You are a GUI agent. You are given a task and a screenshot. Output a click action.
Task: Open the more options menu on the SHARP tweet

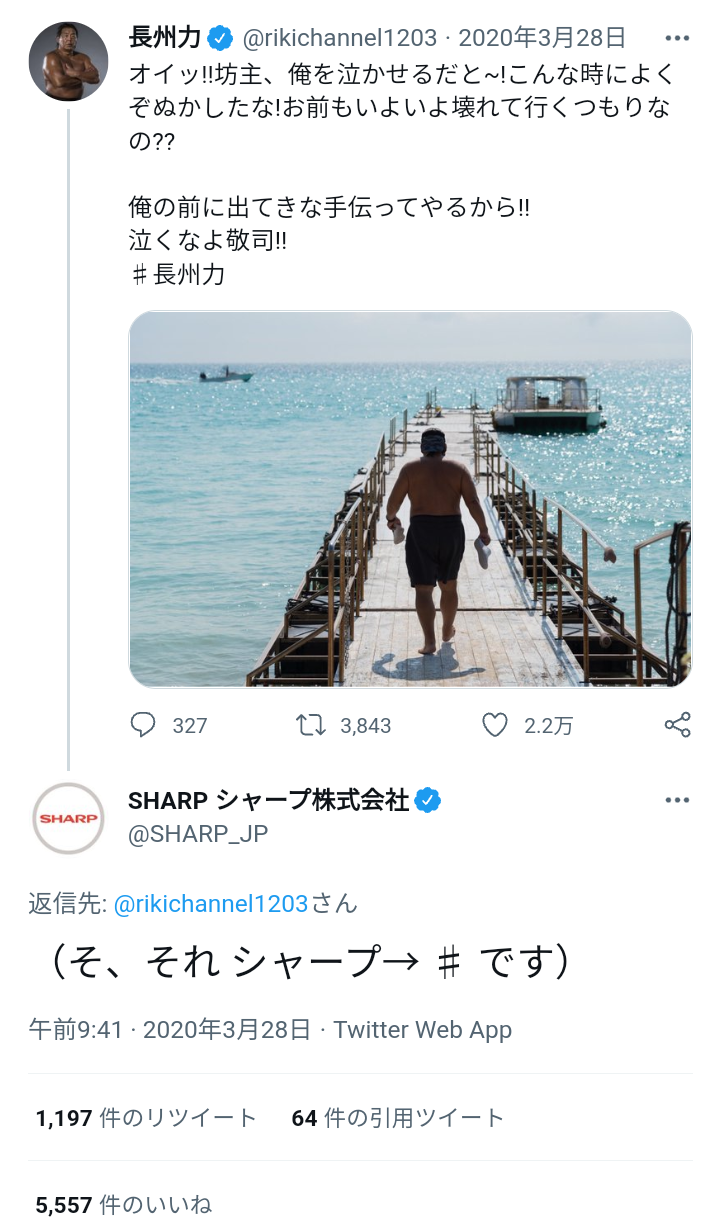677,800
